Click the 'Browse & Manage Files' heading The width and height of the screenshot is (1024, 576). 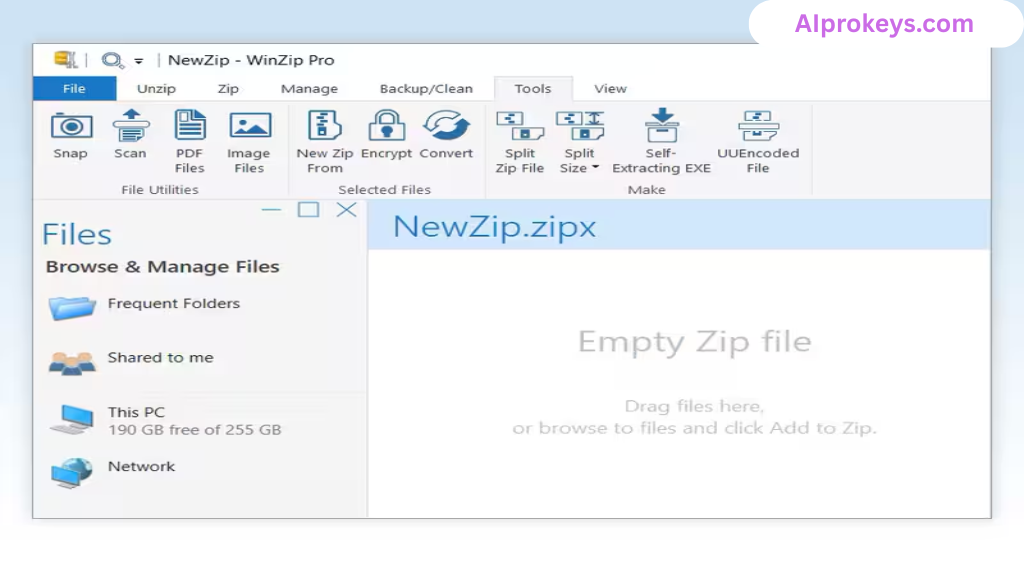[x=163, y=266]
